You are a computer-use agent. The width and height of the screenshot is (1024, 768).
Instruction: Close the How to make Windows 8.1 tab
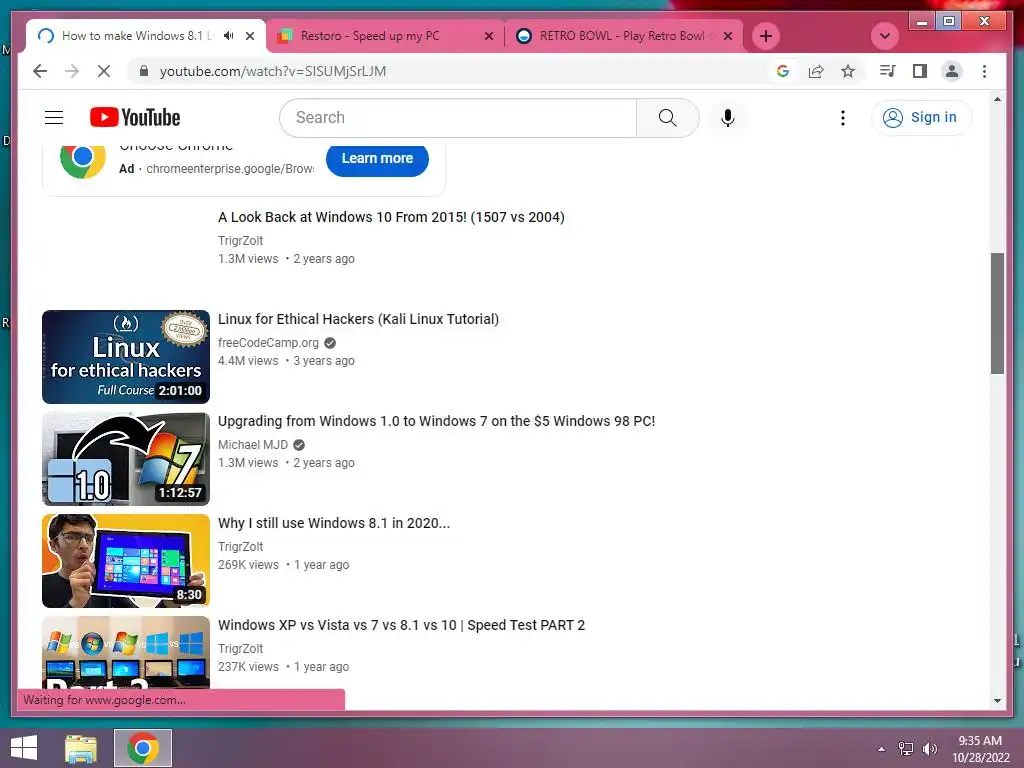249,36
